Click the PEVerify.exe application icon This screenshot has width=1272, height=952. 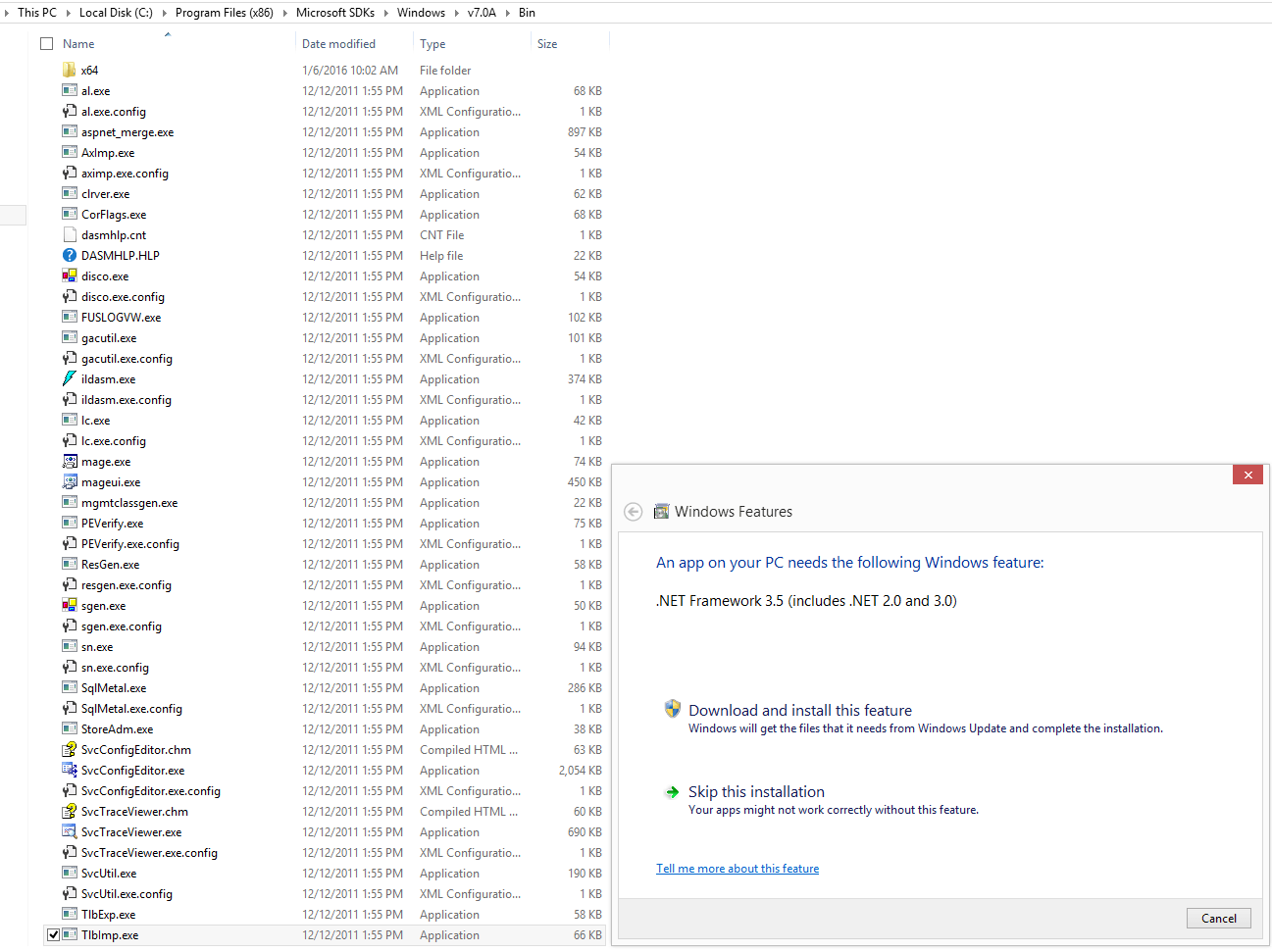pyautogui.click(x=69, y=523)
